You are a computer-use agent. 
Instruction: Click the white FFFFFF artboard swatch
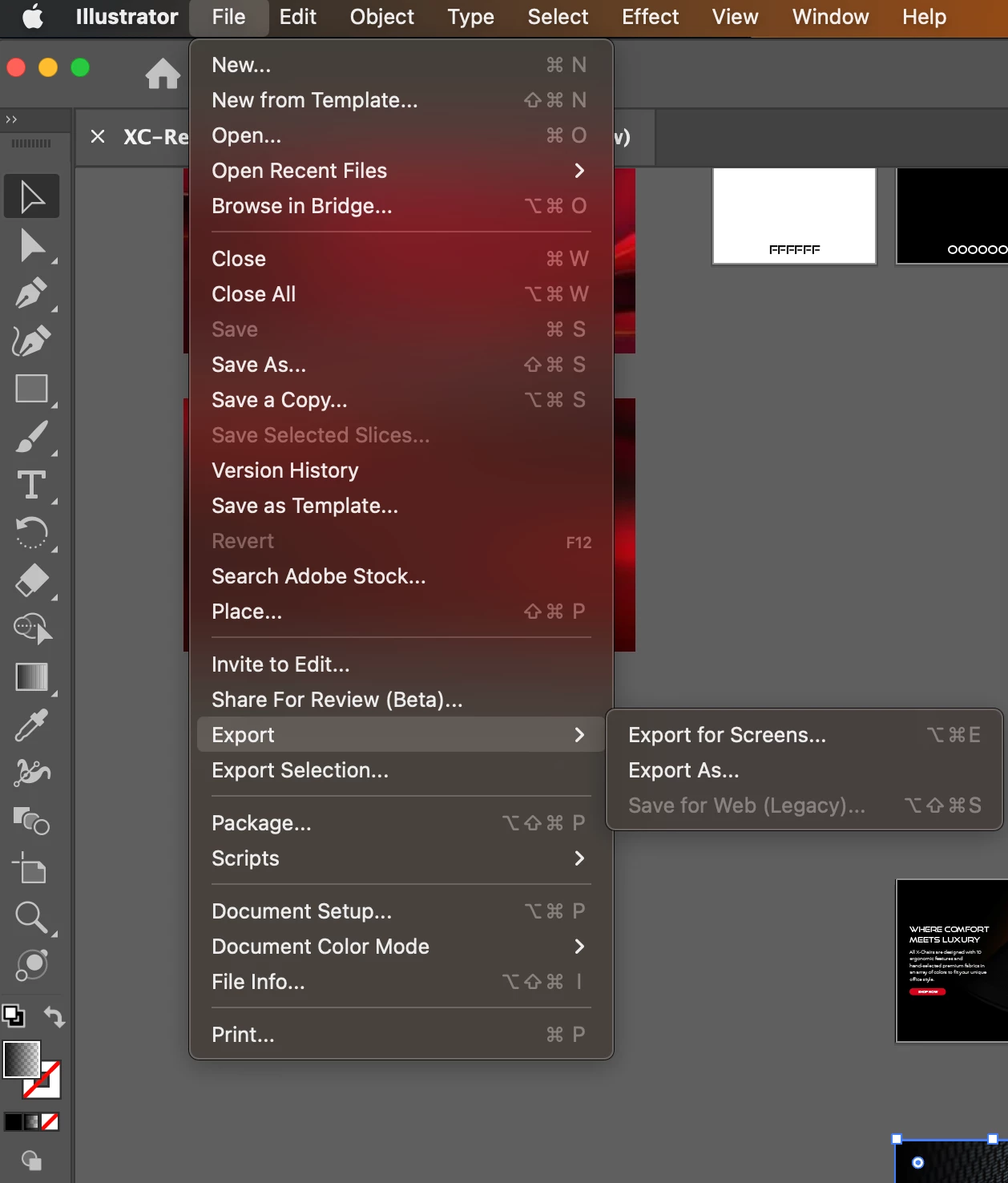[794, 216]
